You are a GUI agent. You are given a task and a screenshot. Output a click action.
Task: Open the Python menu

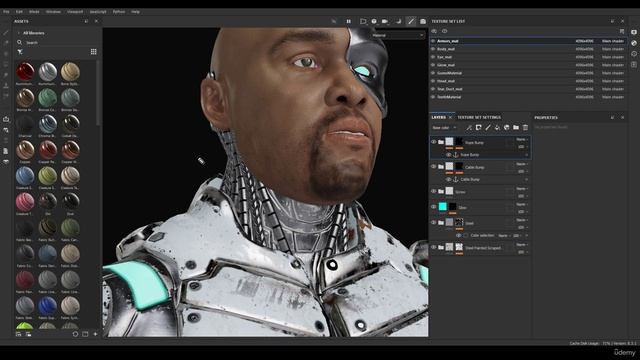[119, 12]
